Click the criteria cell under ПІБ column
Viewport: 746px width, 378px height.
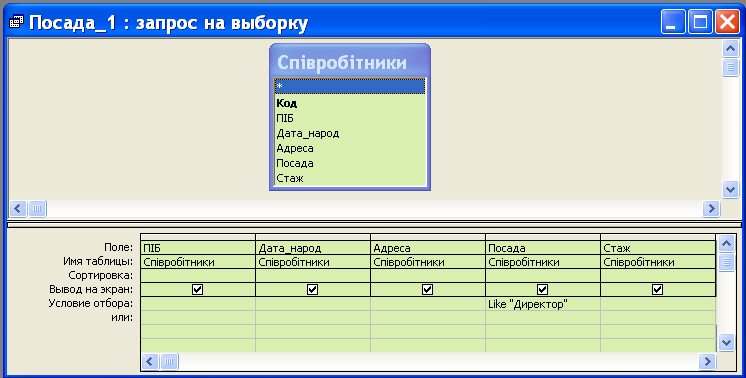198,304
